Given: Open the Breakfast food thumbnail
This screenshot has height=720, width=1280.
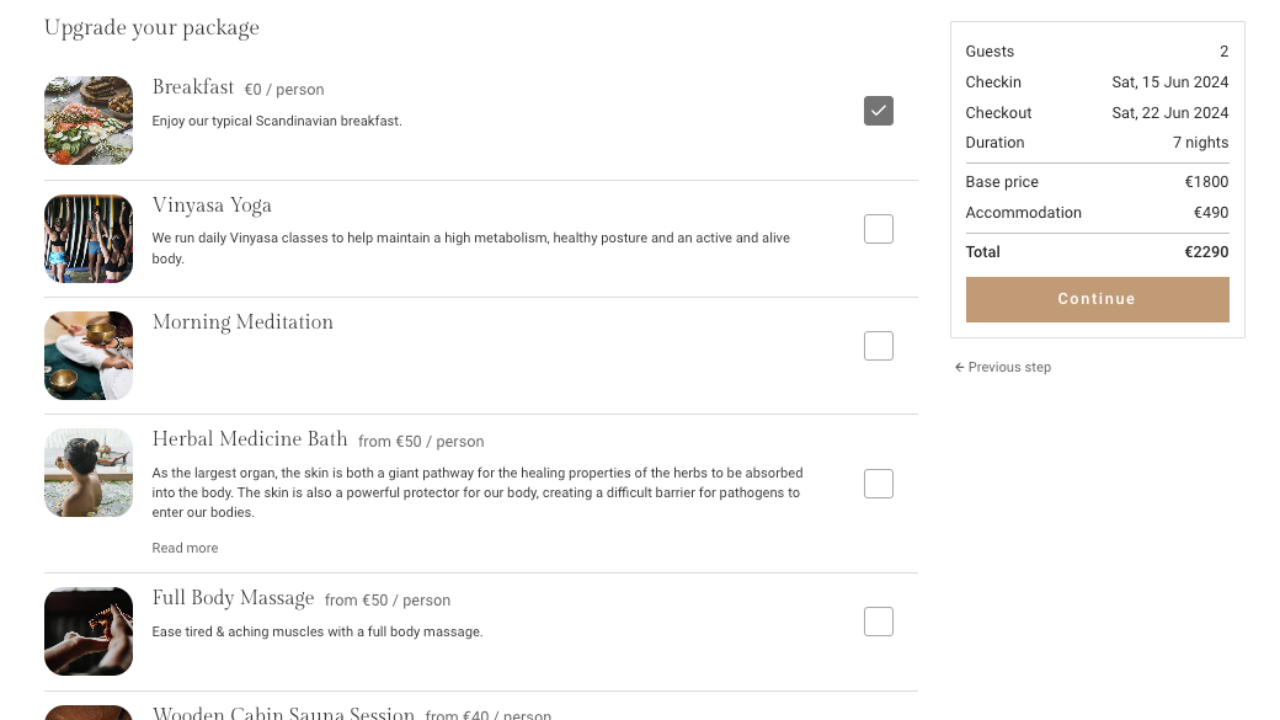Looking at the screenshot, I should click(88, 120).
